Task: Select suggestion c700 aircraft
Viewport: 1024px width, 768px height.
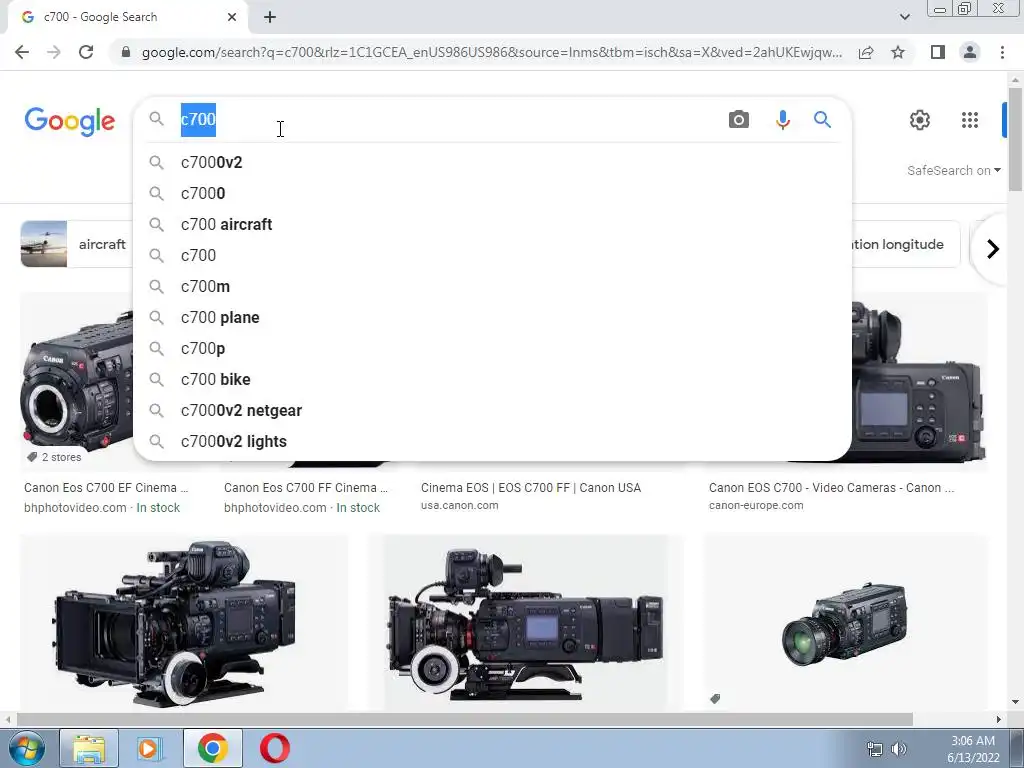Action: (492, 225)
